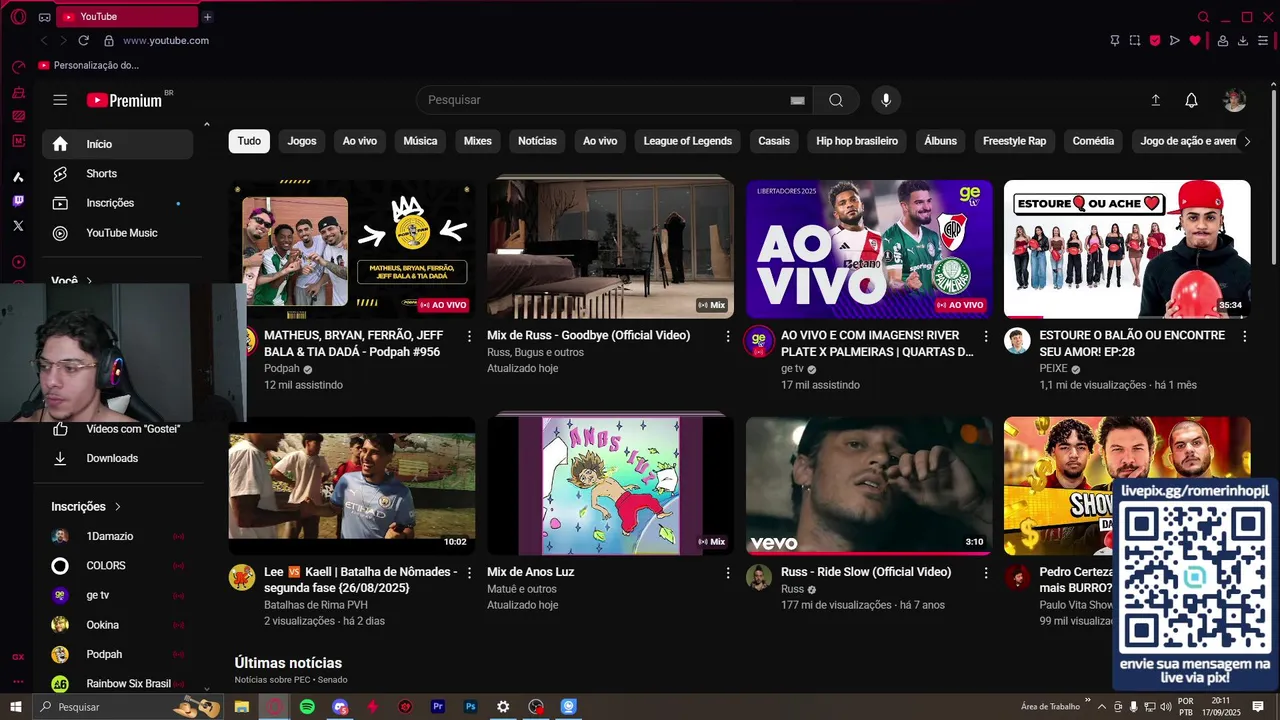Show hidden system tray icons chevron
The height and width of the screenshot is (720, 1280).
coord(1102,707)
